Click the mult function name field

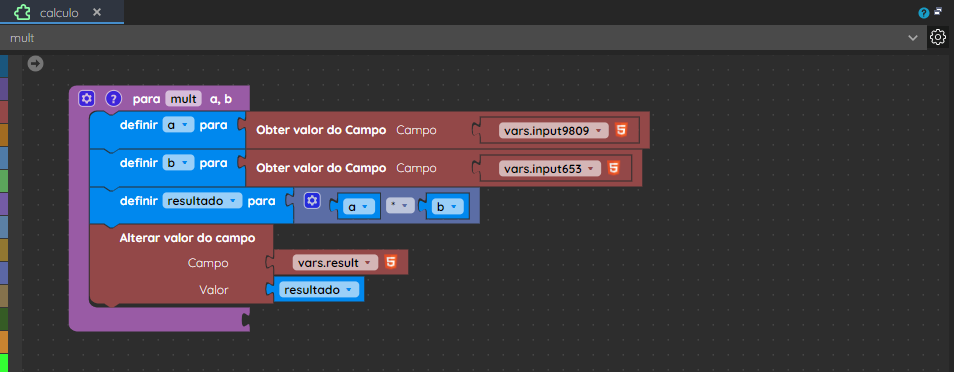point(183,99)
